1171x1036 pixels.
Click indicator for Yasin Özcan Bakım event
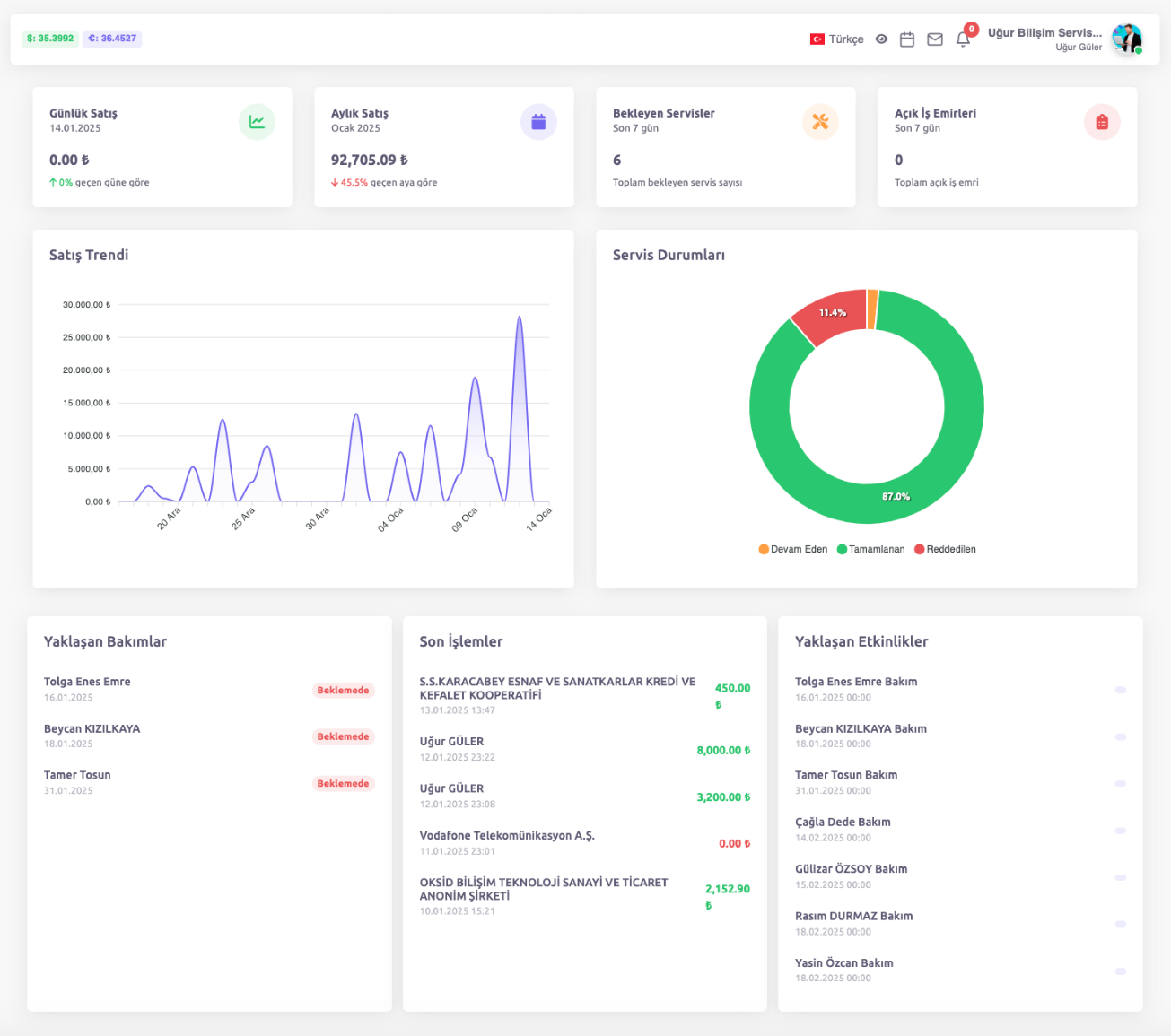1120,971
